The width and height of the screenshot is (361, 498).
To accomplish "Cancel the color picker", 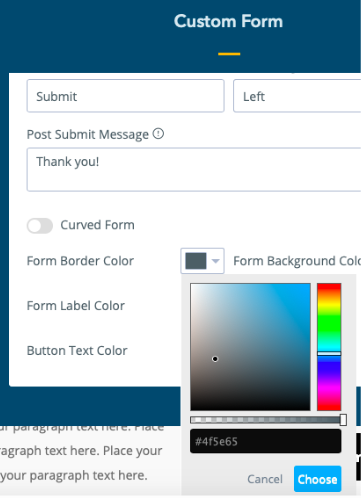I will [265, 479].
